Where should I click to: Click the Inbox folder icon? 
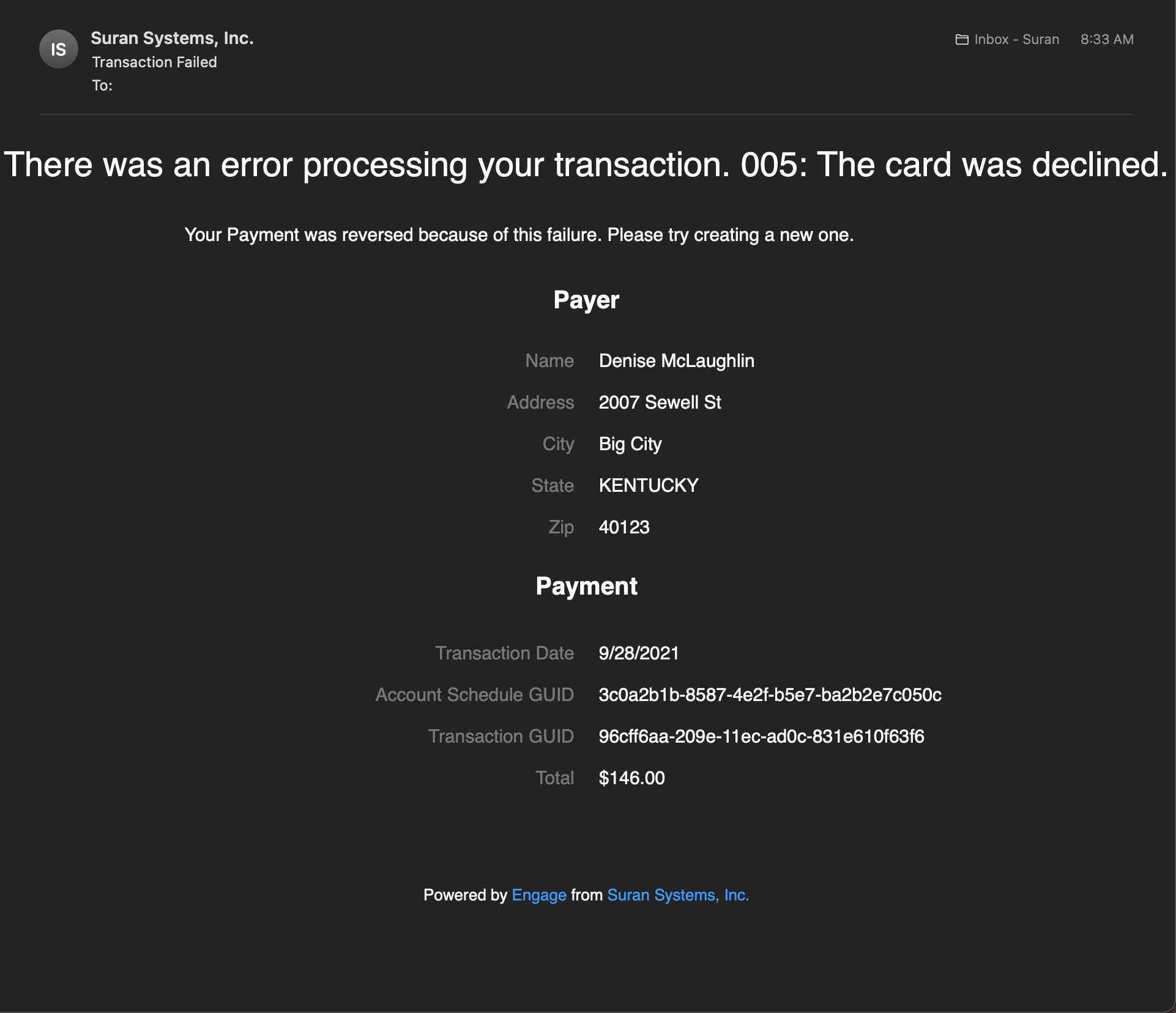coord(962,40)
